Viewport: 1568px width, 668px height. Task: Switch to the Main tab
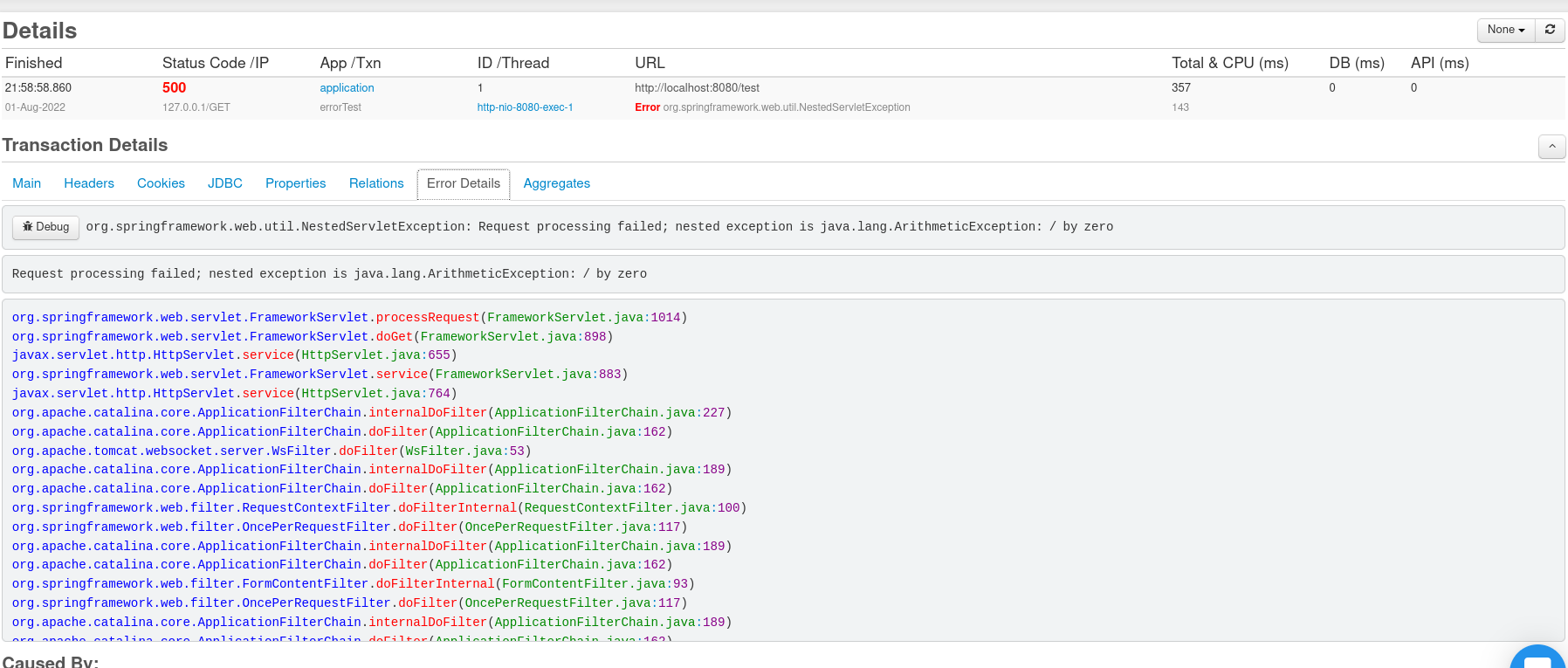click(x=27, y=183)
